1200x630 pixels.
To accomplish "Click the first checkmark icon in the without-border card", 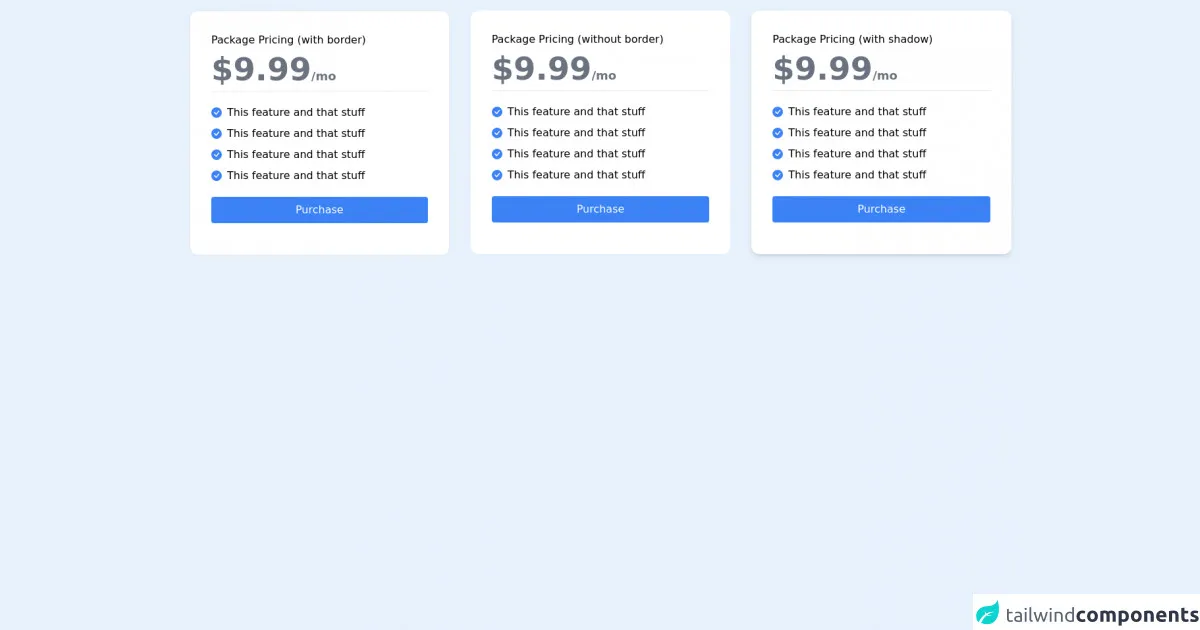I will pyautogui.click(x=497, y=112).
